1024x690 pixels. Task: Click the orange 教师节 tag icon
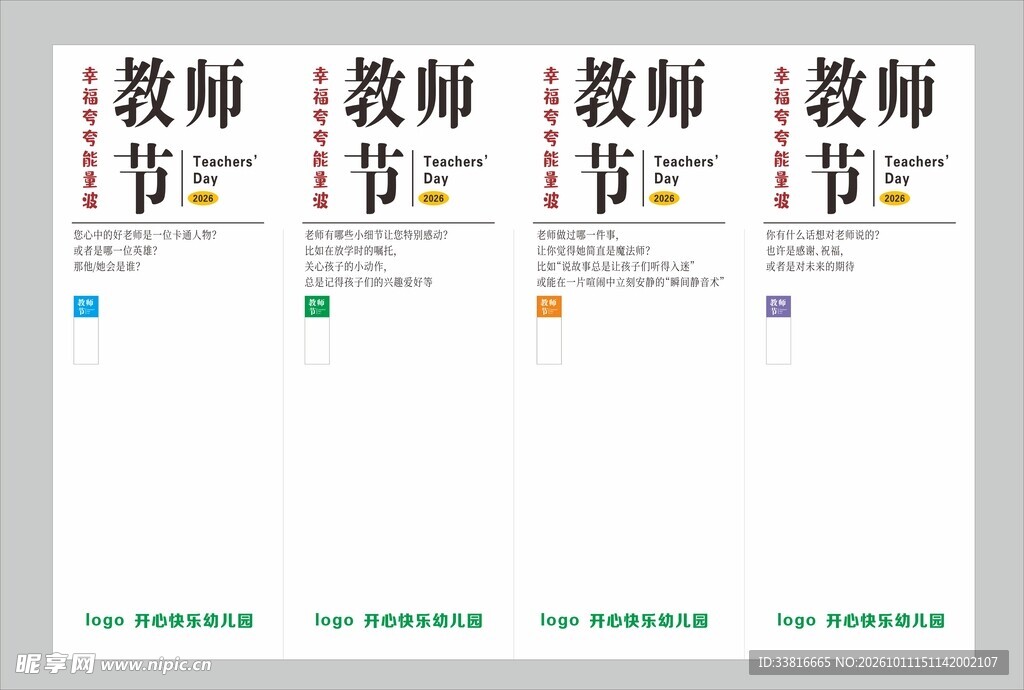(549, 306)
